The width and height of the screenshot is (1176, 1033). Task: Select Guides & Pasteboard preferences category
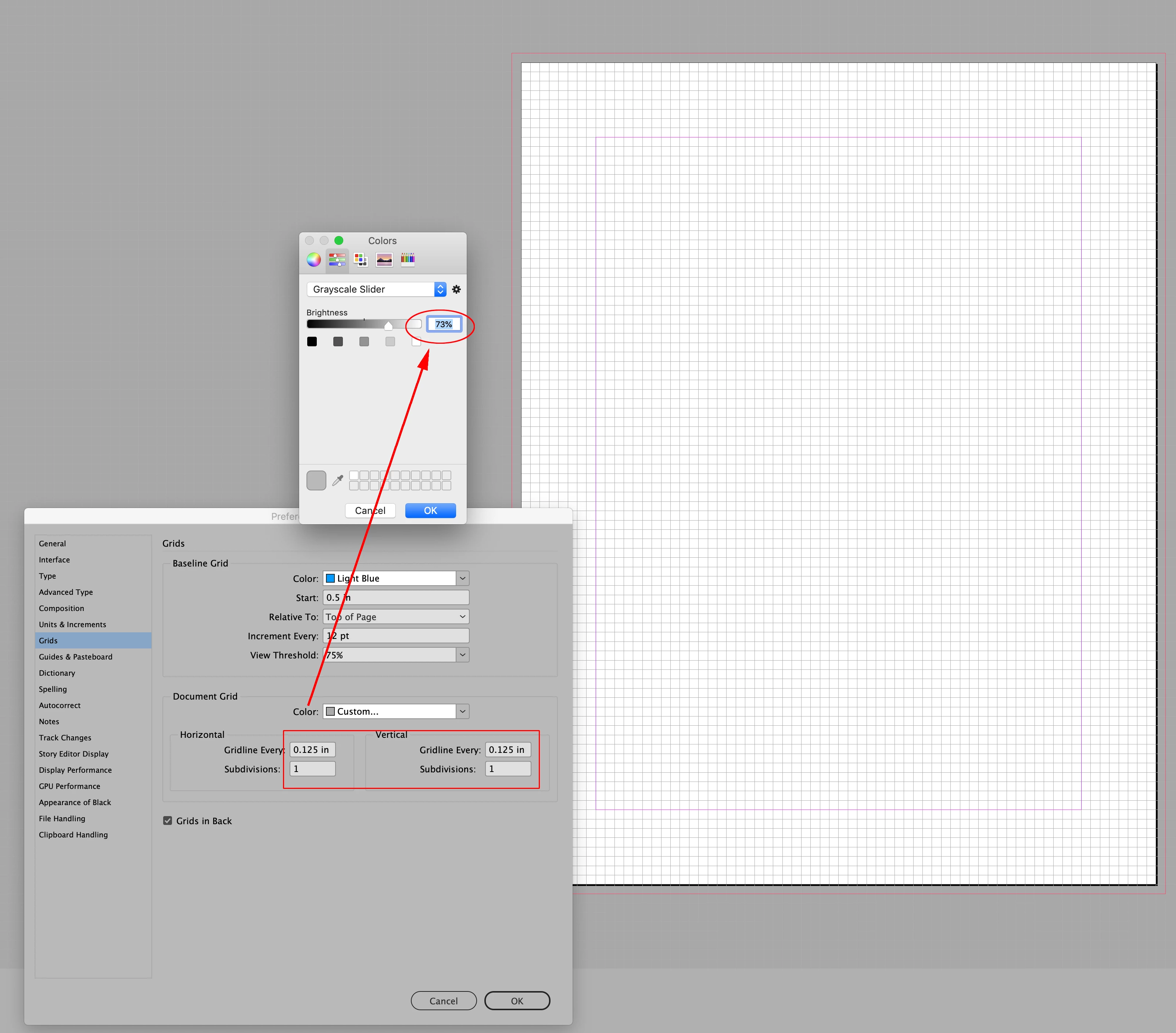point(75,657)
